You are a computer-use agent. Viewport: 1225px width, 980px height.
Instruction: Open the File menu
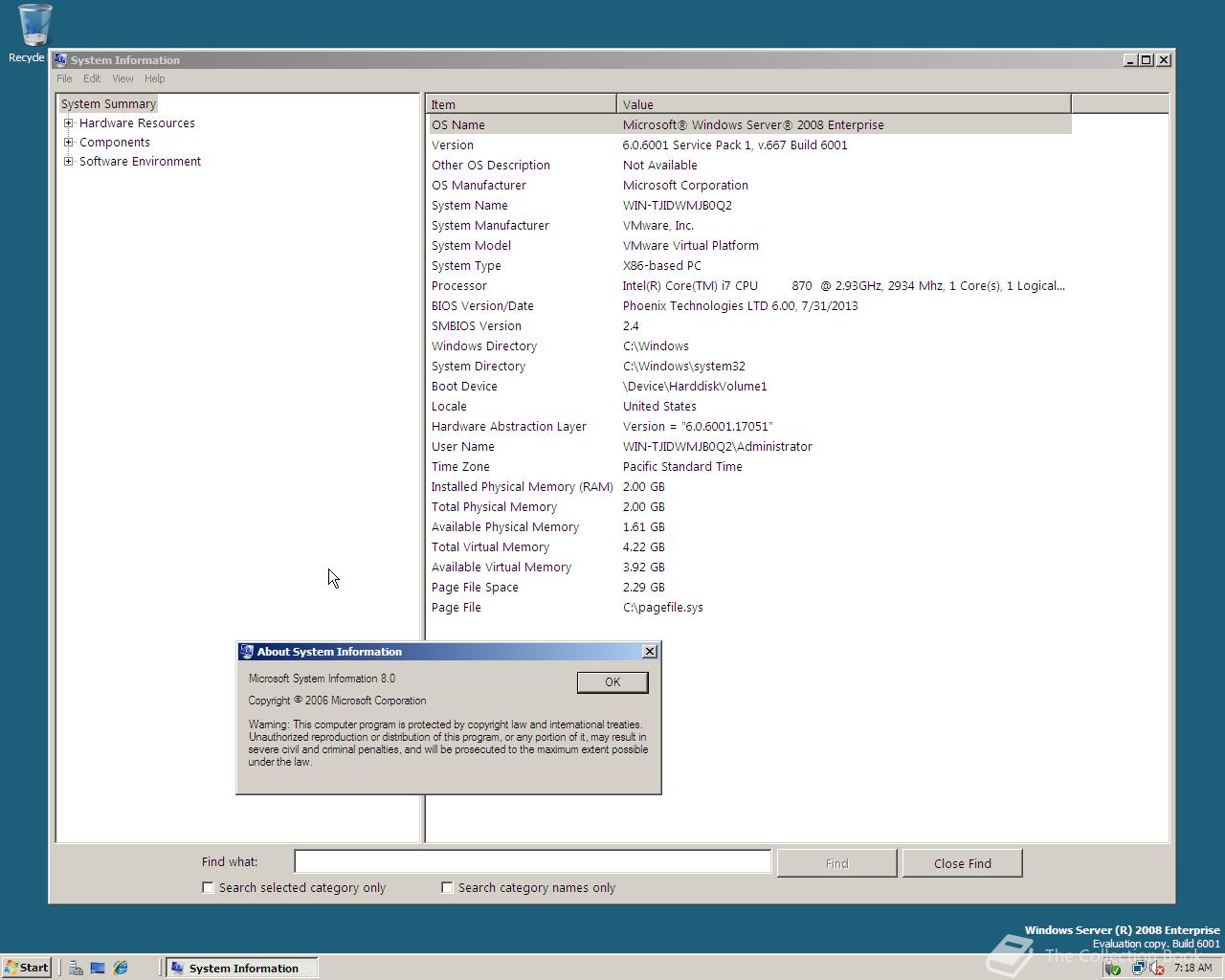[64, 78]
